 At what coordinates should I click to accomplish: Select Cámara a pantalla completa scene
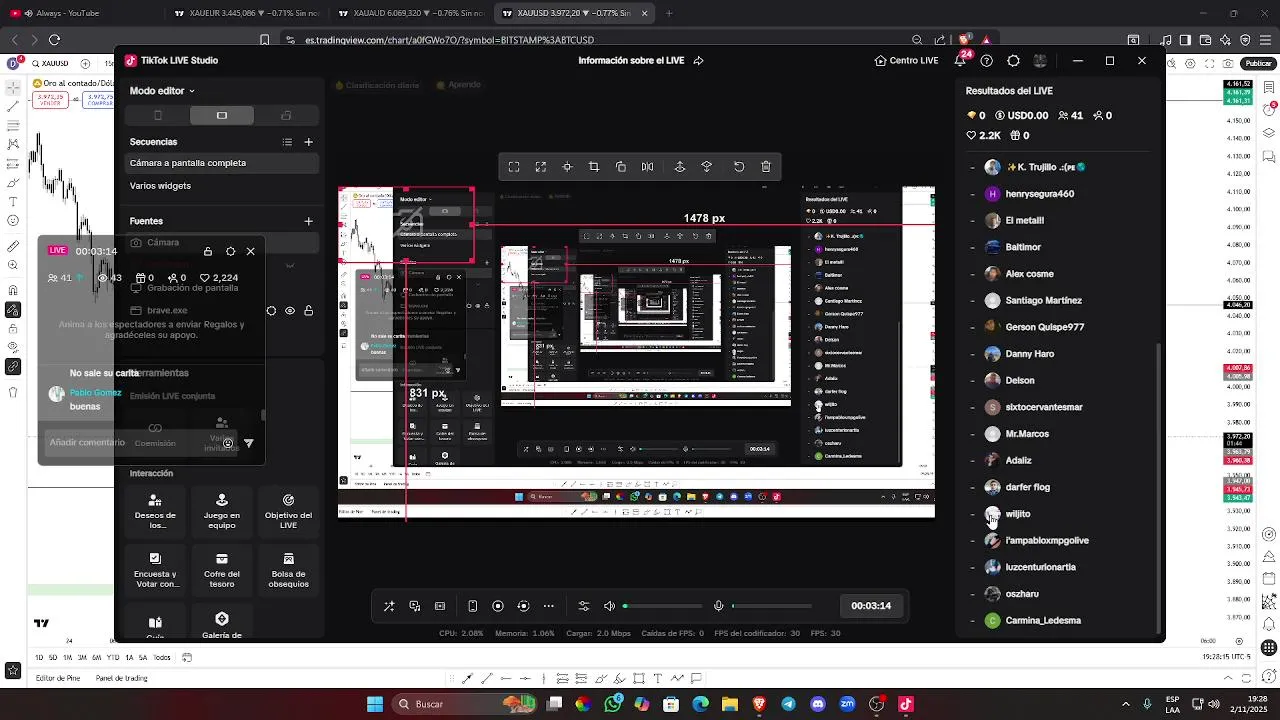(x=222, y=163)
